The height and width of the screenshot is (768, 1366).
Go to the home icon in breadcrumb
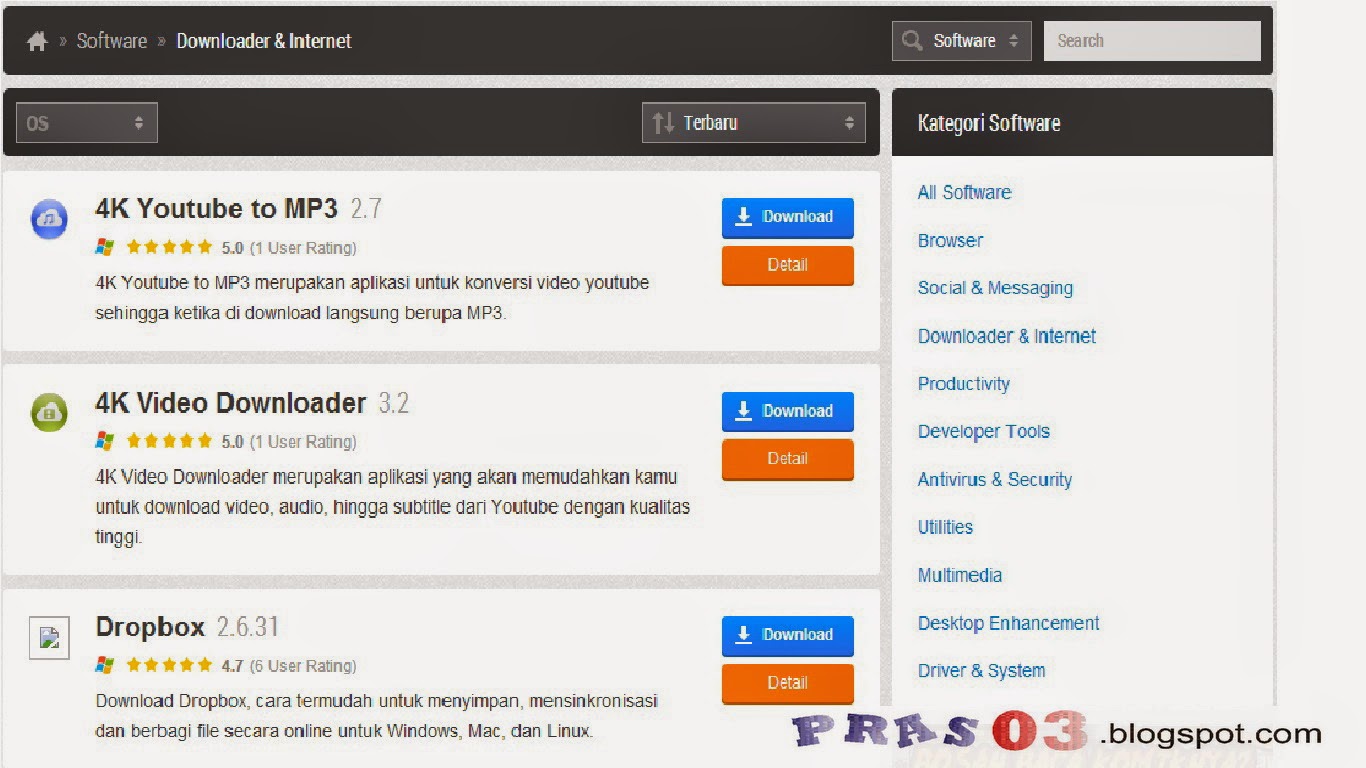(37, 41)
